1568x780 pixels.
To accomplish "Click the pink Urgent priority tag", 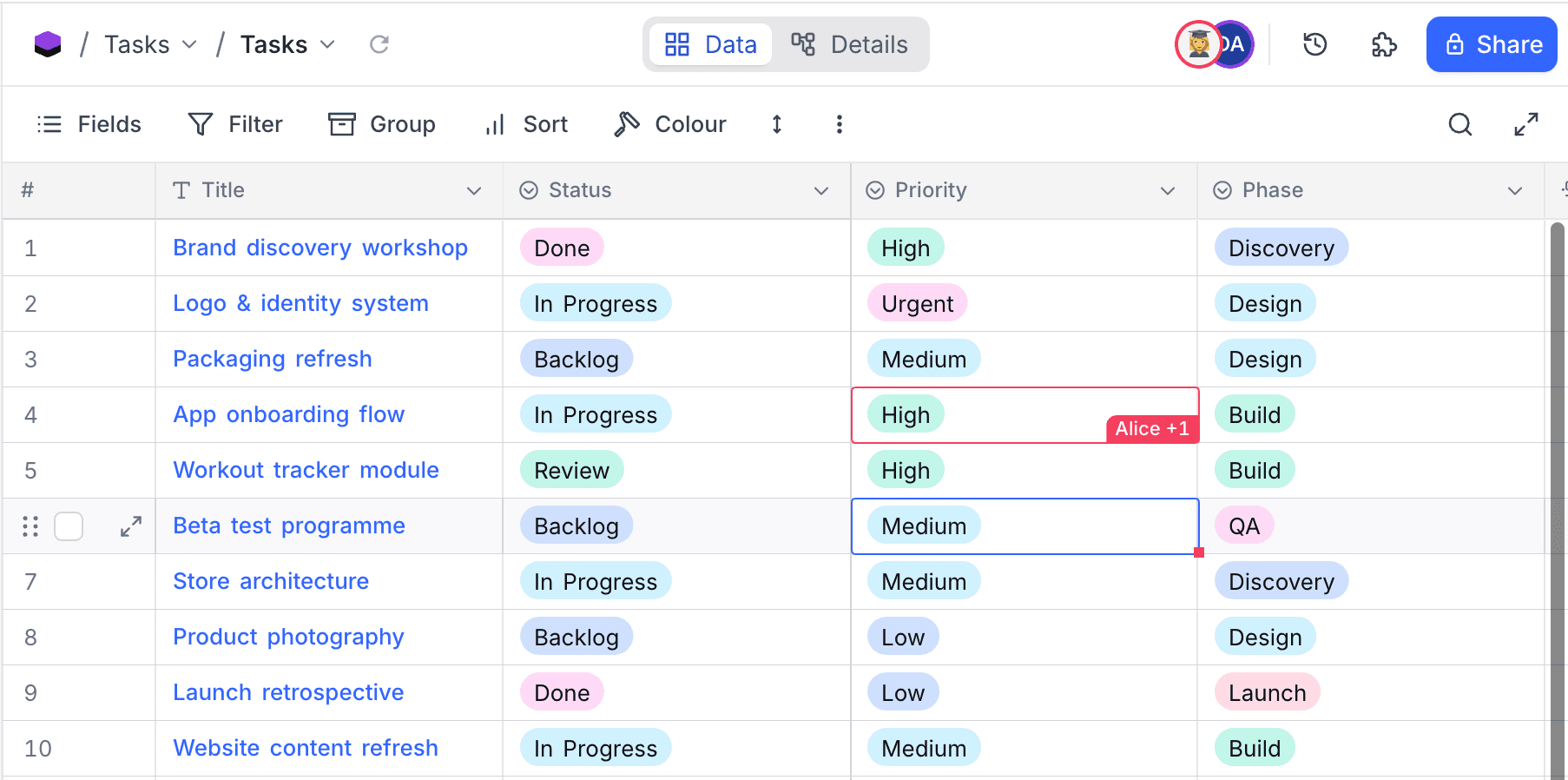I will 917,303.
